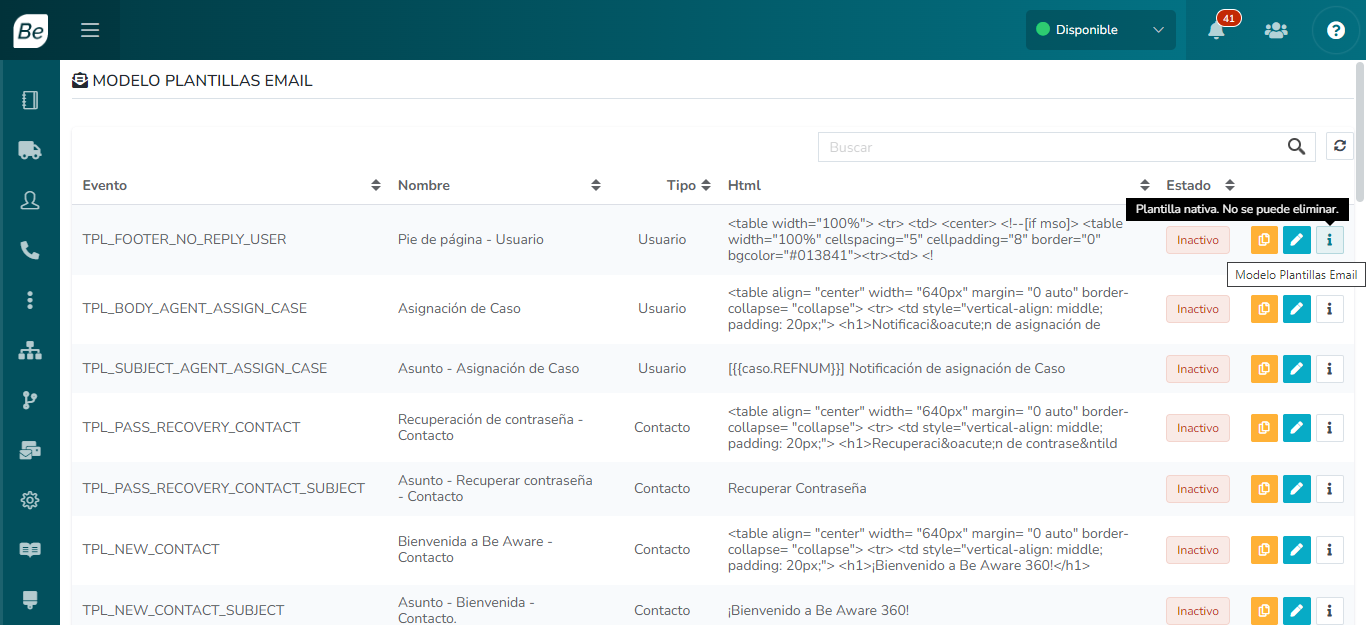
Task: Open the settings gear in sidebar
Action: (30, 500)
